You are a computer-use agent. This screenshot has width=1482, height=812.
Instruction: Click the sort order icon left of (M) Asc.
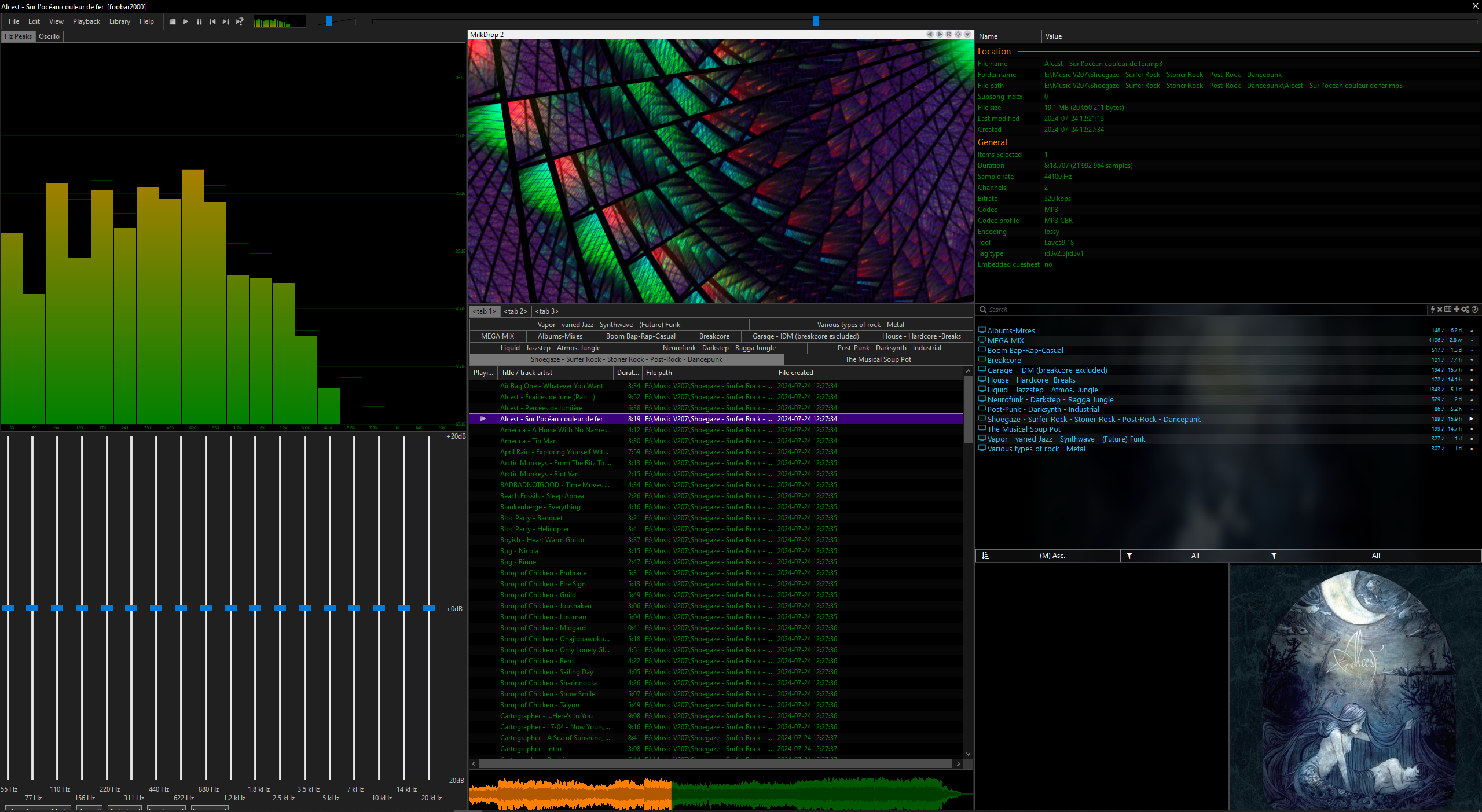pyautogui.click(x=985, y=556)
